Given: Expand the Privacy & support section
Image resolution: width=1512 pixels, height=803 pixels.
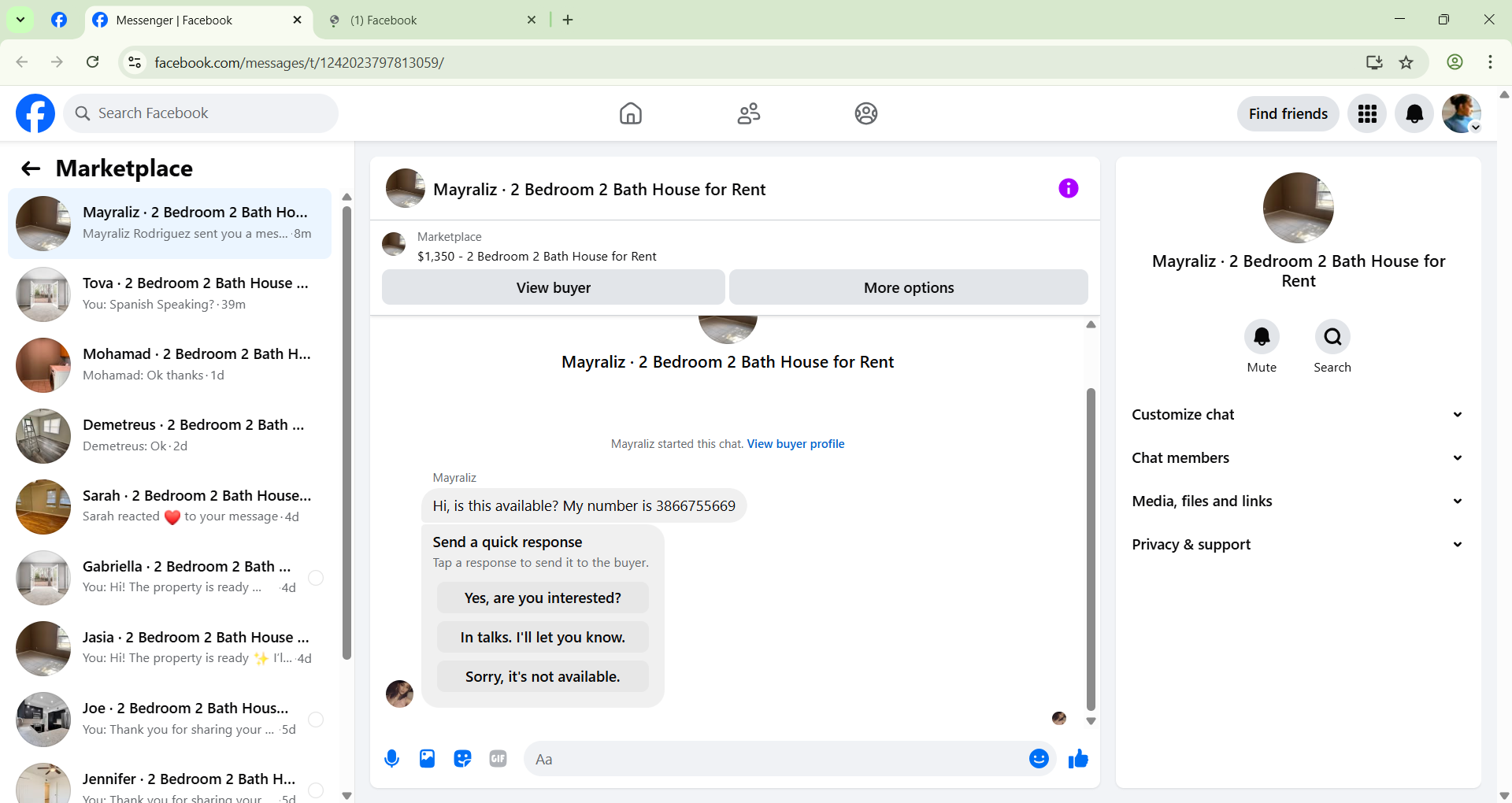Looking at the screenshot, I should (1298, 545).
